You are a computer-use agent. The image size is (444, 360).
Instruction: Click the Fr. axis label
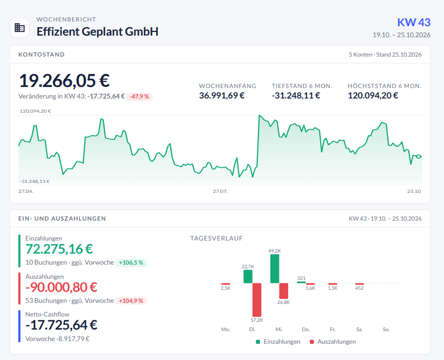[333, 329]
